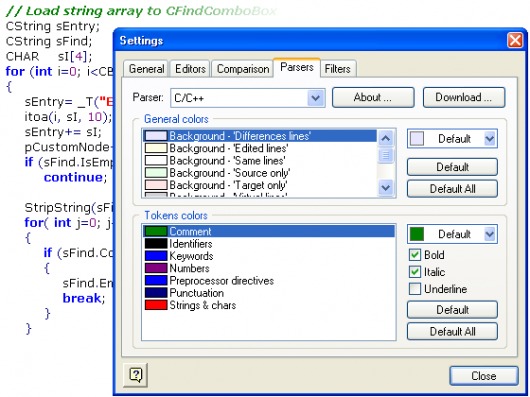Select Background - 'Differences lines' color row
This screenshot has height=397, width=530.
click(260, 136)
